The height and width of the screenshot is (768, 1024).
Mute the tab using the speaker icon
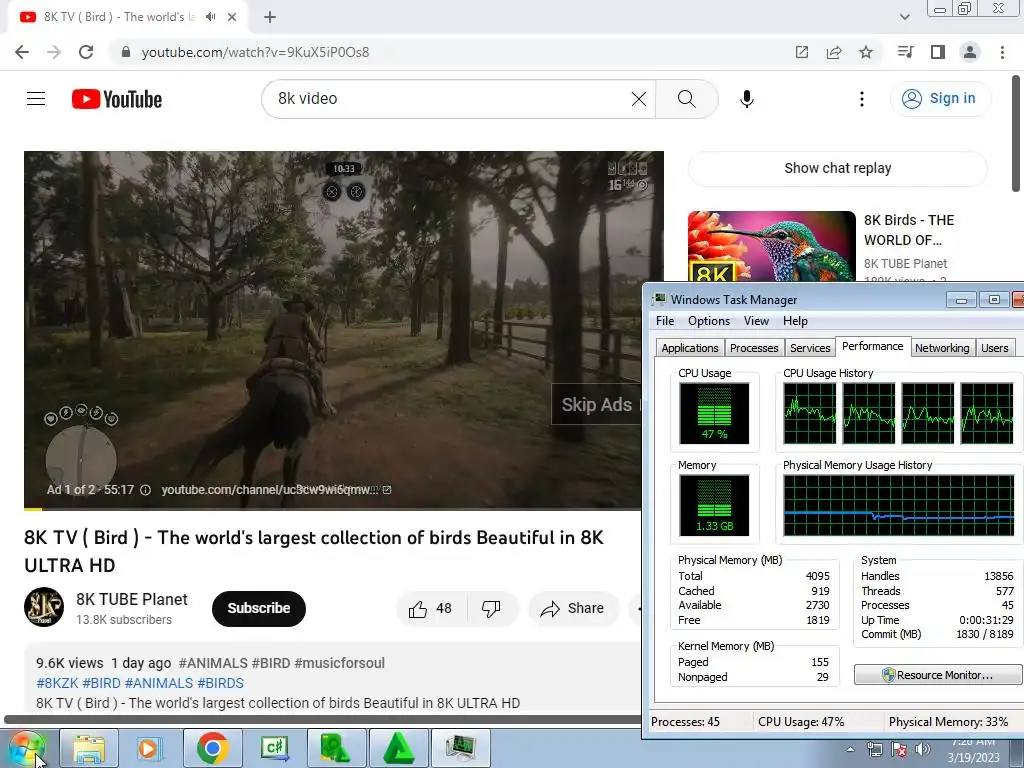(210, 17)
